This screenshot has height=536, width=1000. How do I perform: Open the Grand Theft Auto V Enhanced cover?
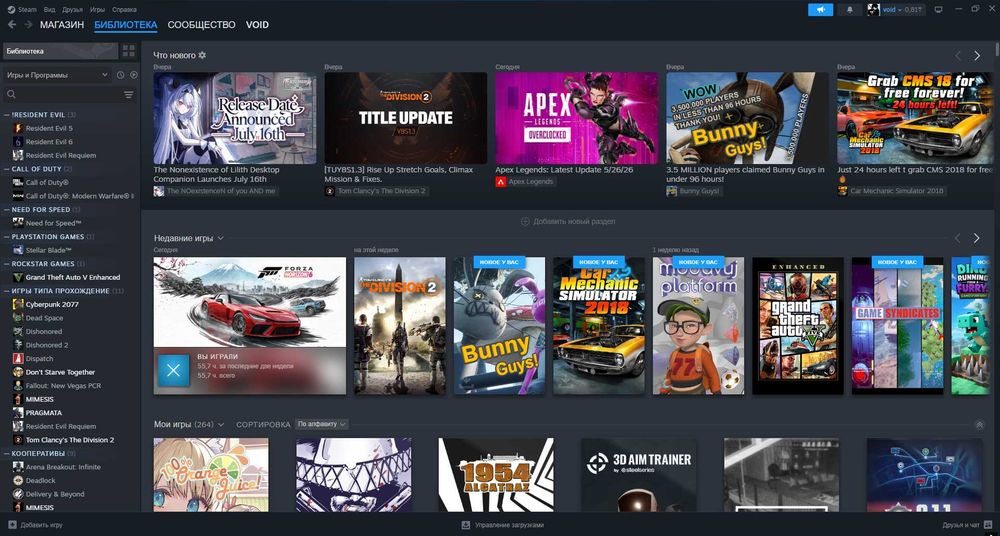pyautogui.click(x=798, y=325)
